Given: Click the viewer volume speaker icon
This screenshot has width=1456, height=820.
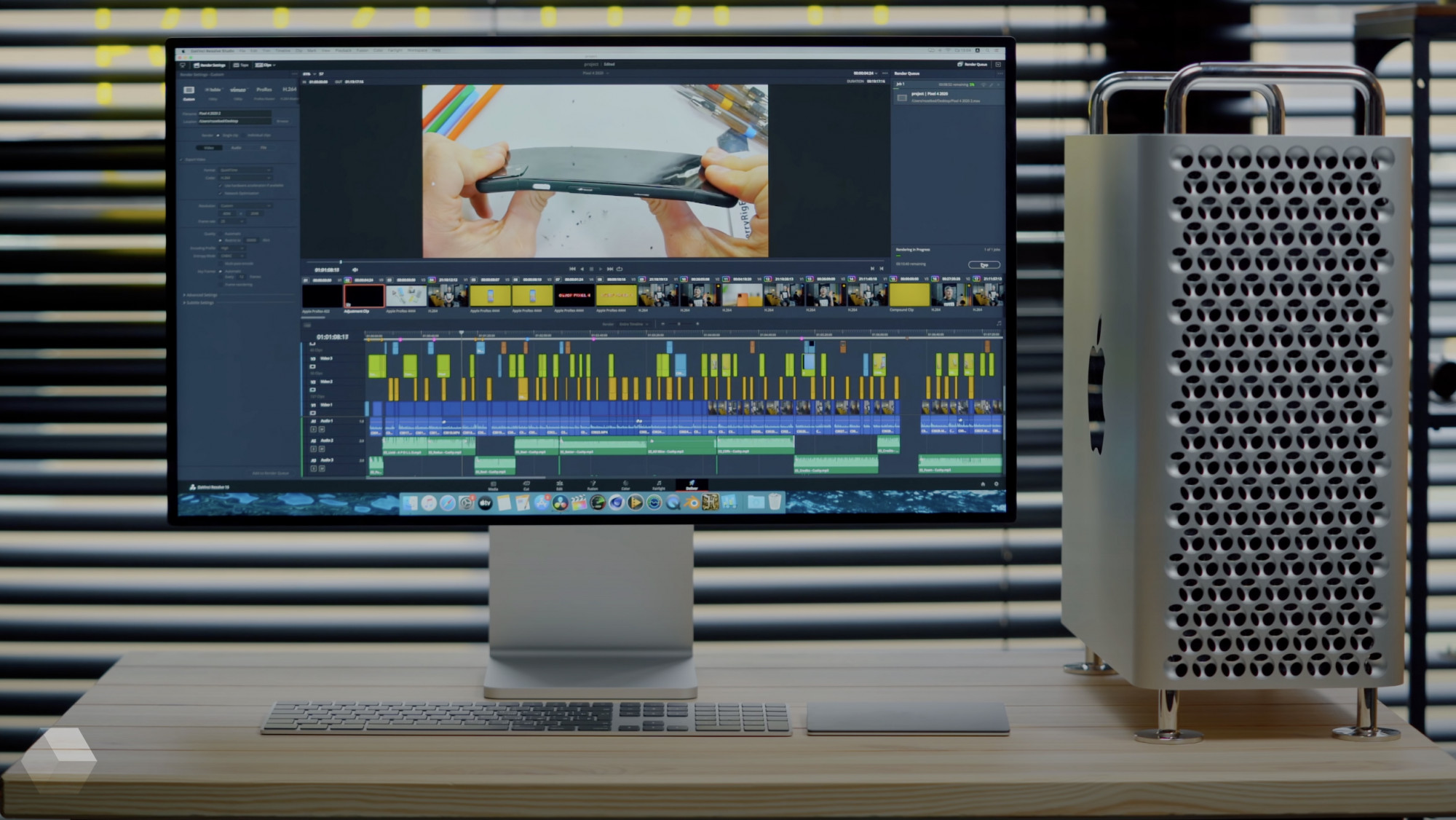Looking at the screenshot, I should (x=355, y=269).
